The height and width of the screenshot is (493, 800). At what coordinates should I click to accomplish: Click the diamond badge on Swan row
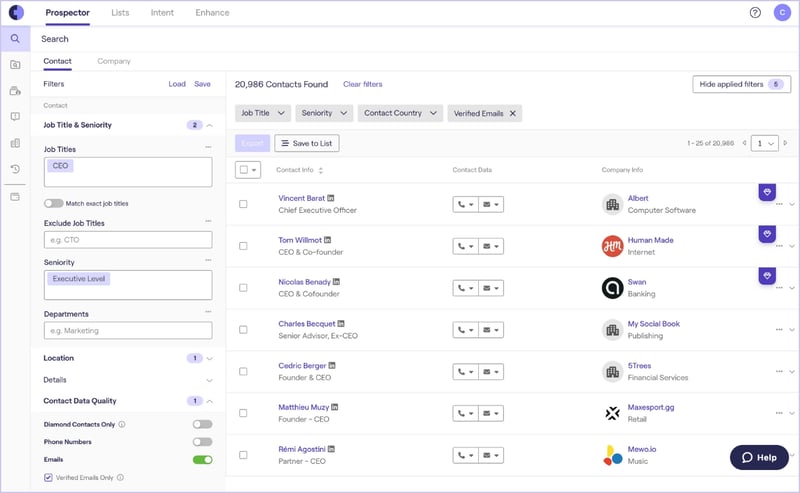(x=767, y=276)
